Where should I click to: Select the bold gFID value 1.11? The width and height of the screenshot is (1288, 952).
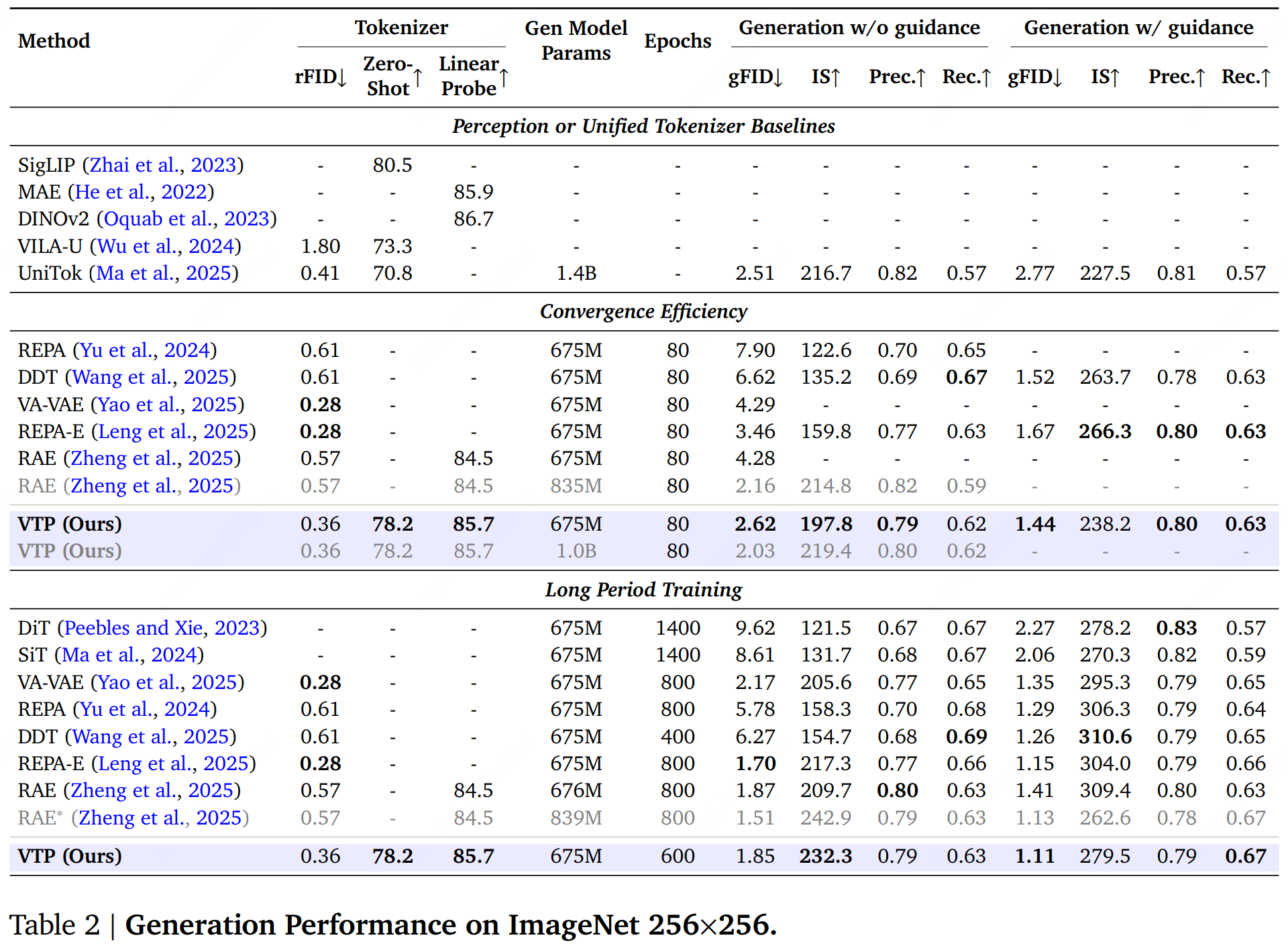(1034, 856)
